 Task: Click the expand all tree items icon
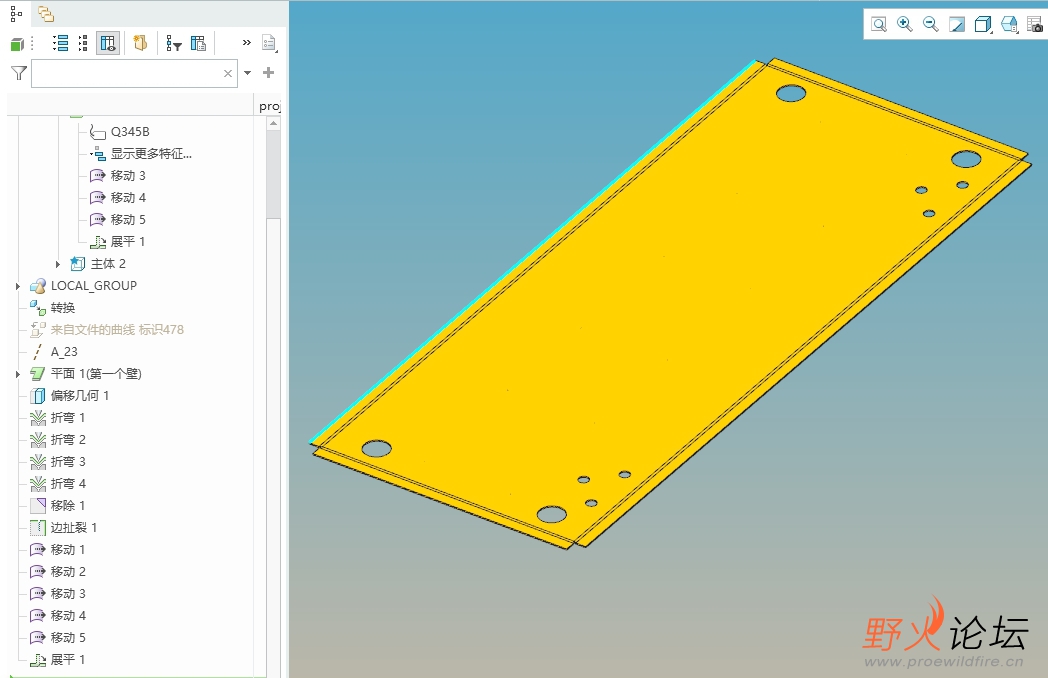pos(60,43)
